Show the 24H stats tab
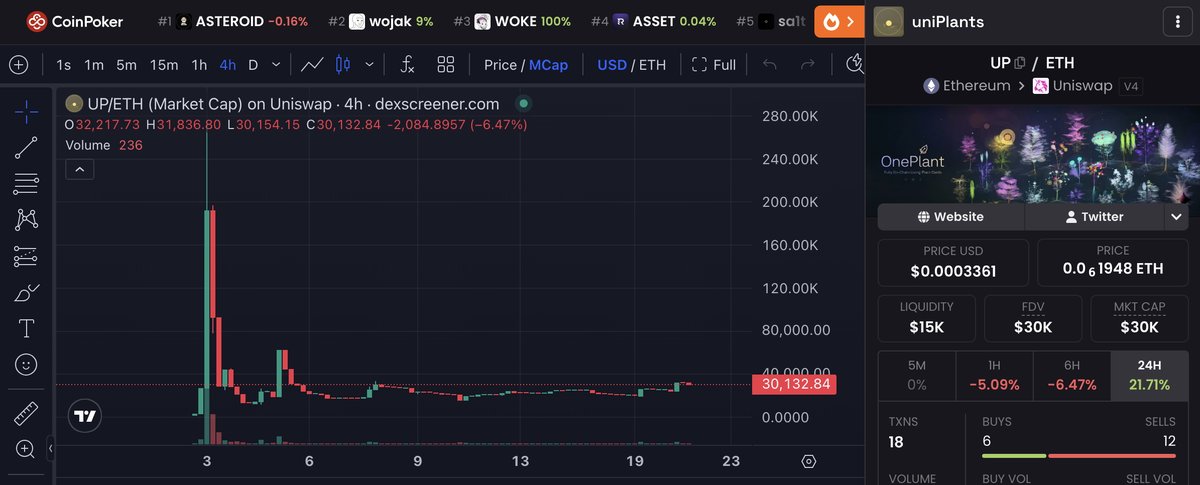 [1149, 374]
